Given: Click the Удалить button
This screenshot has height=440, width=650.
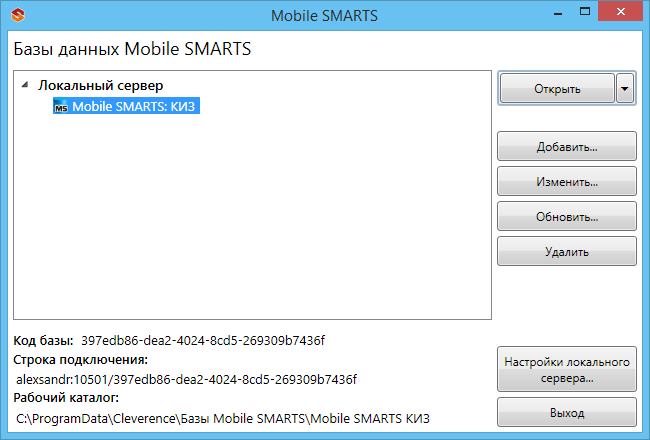Looking at the screenshot, I should (x=567, y=251).
